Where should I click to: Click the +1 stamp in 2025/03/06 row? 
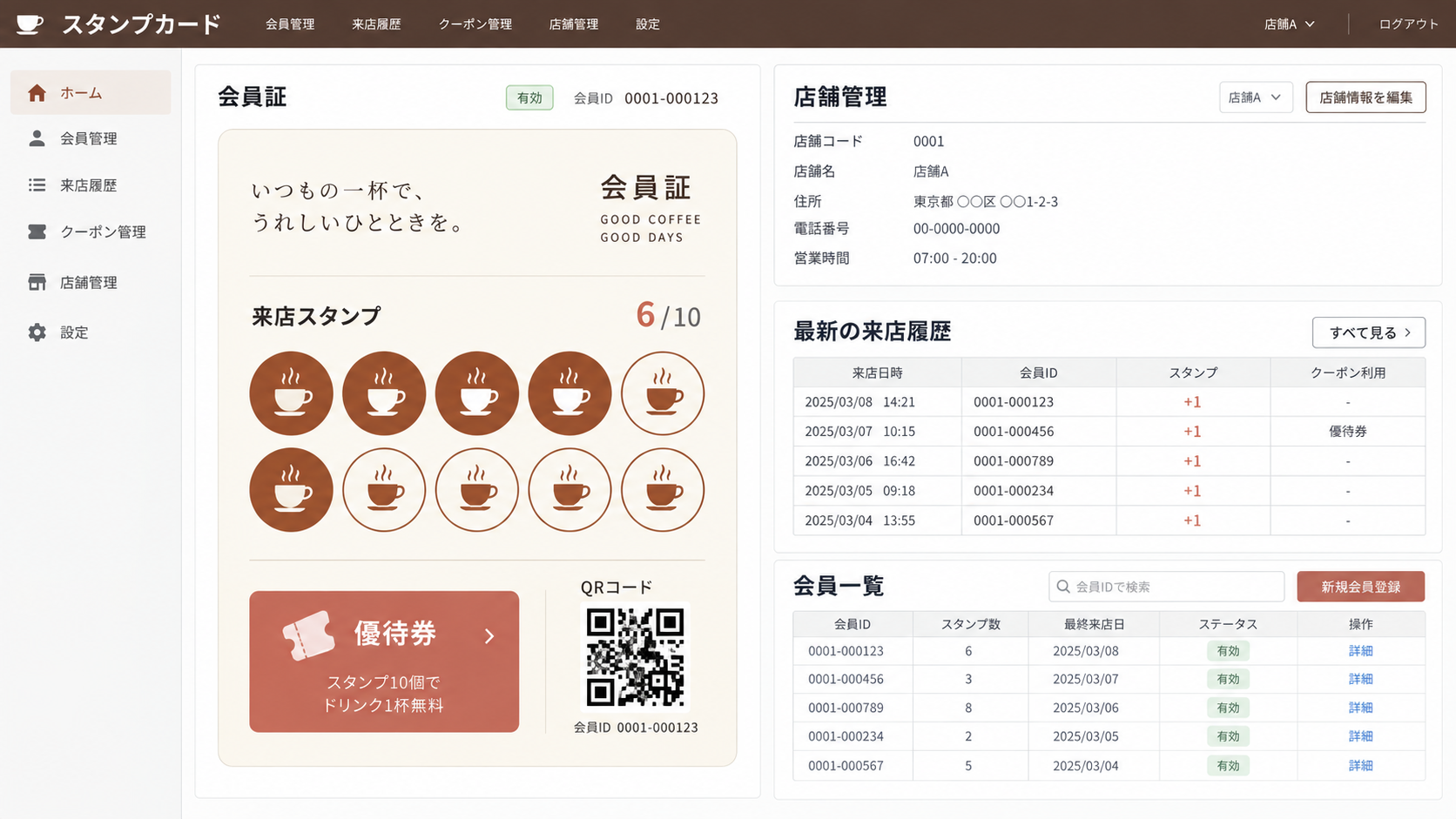coord(1192,461)
